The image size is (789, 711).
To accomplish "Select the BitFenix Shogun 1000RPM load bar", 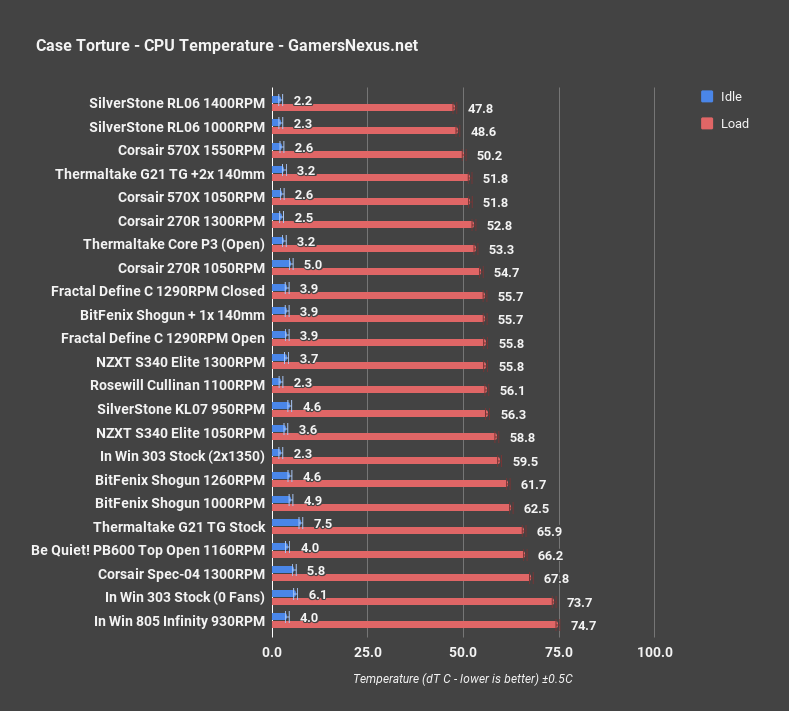I will click(391, 507).
